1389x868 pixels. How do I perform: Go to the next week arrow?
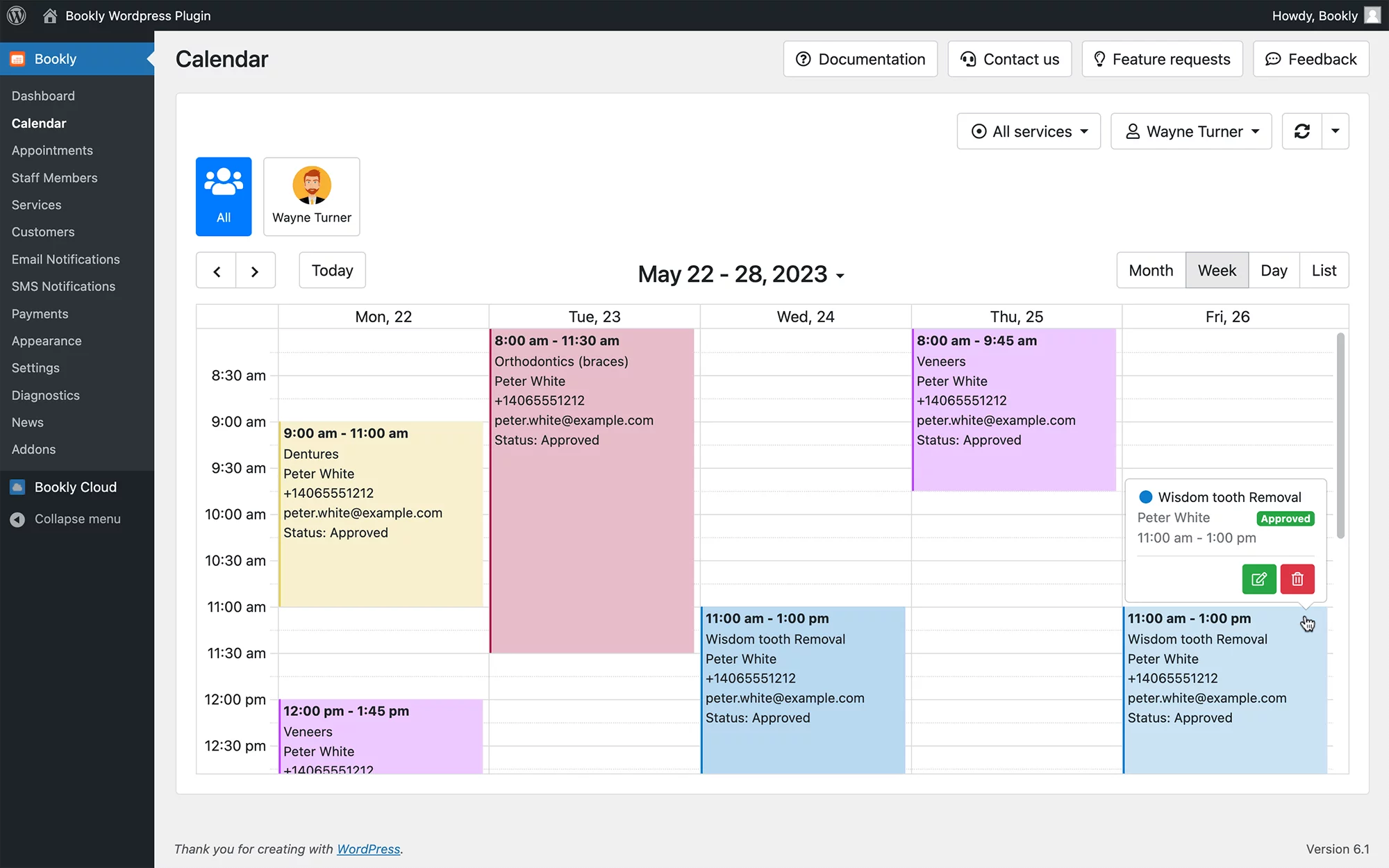coord(255,271)
